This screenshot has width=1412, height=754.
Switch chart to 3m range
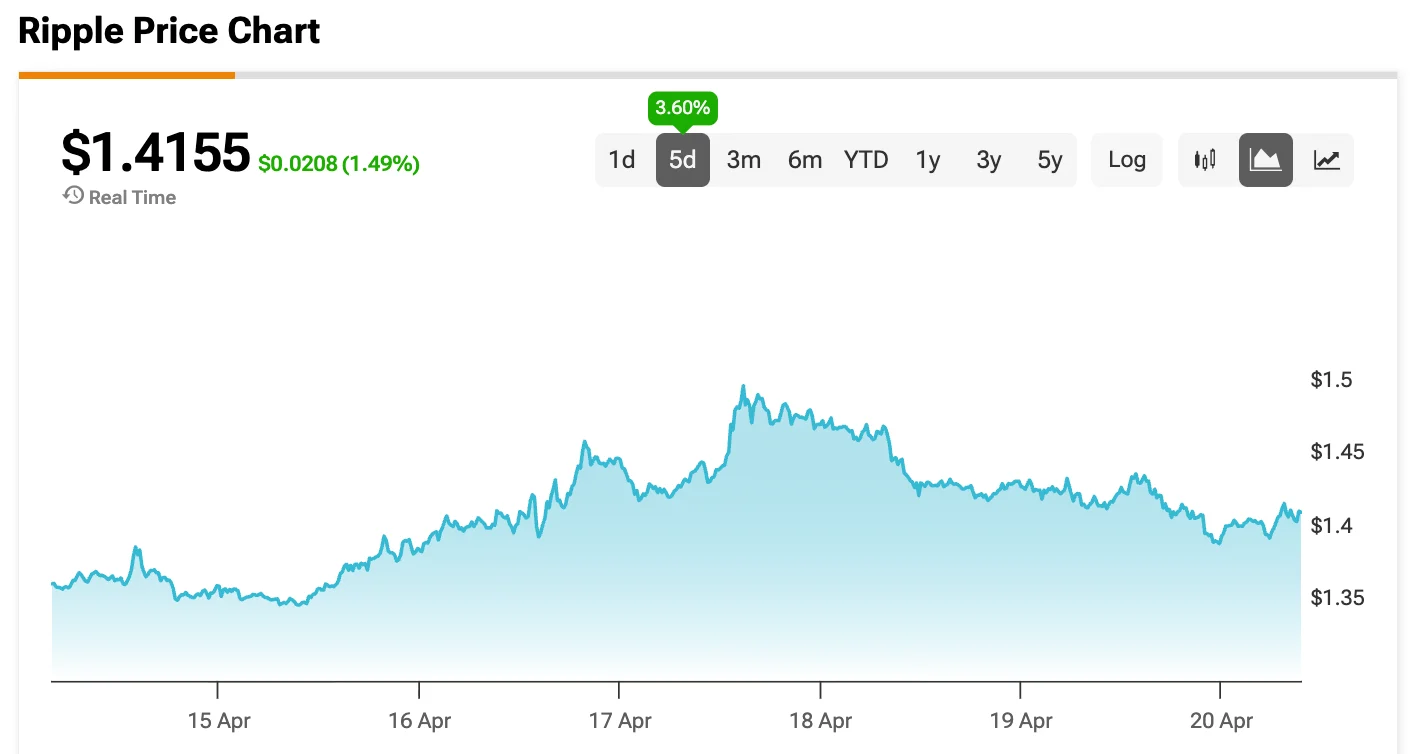(744, 160)
